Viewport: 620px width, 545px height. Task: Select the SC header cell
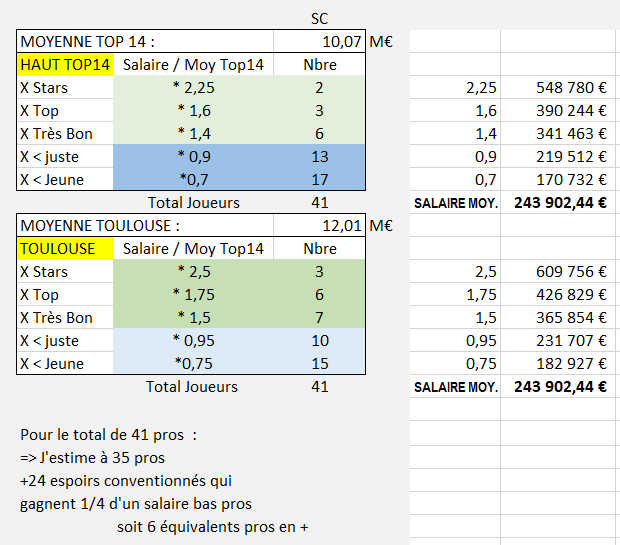[x=319, y=19]
